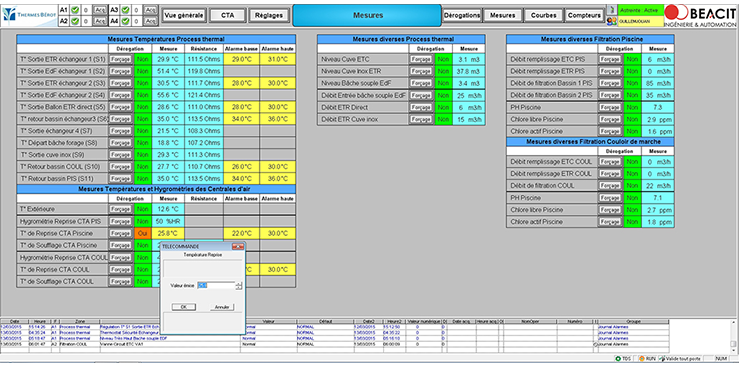Toggle Non state for T° Extérieure

143,209
